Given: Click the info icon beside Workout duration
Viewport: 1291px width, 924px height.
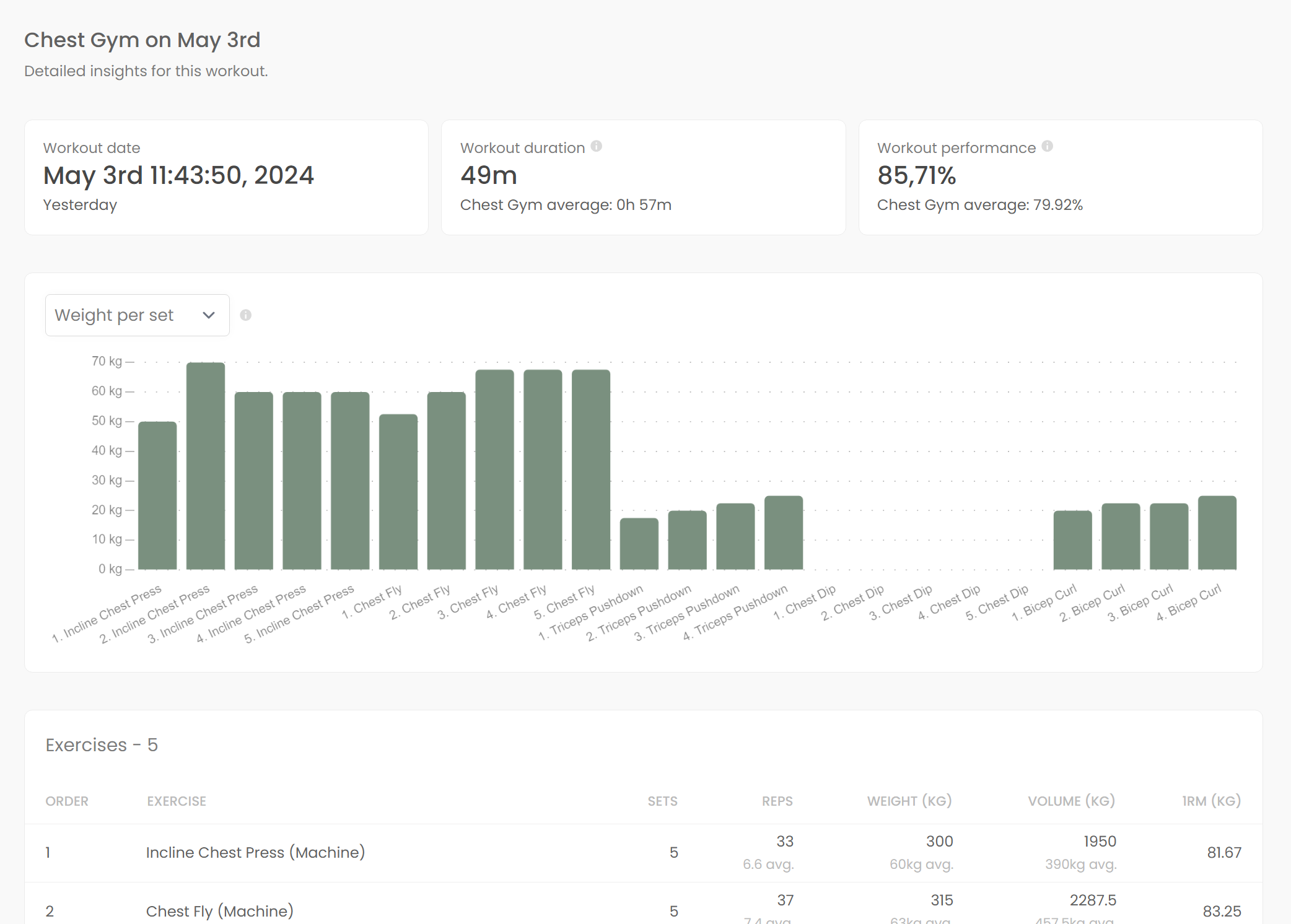Looking at the screenshot, I should point(596,146).
